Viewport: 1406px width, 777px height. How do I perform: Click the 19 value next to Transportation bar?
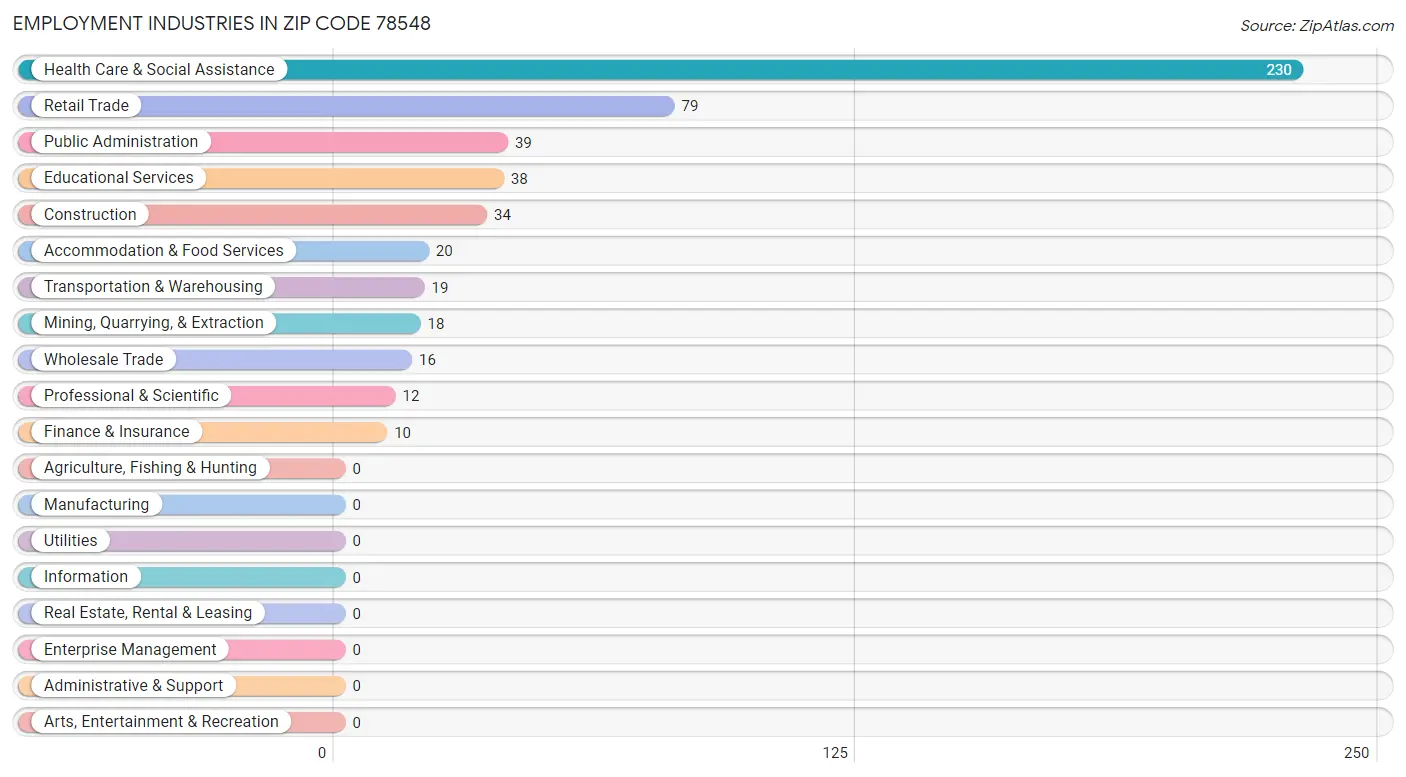(440, 287)
